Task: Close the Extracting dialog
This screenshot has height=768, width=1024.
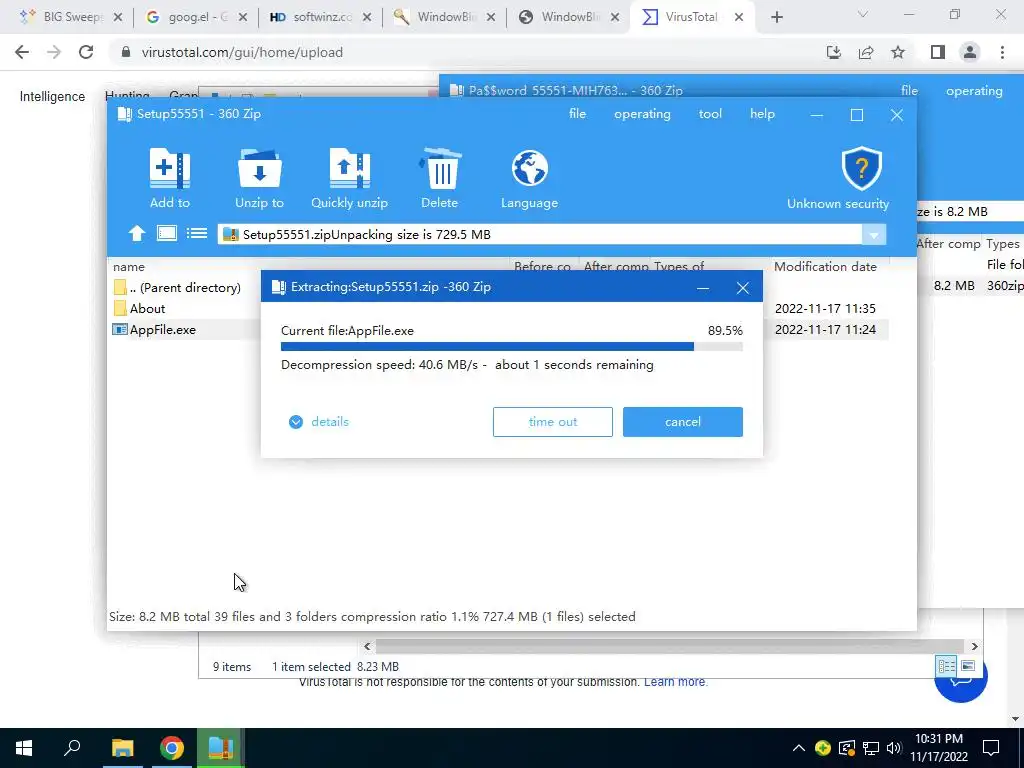Action: click(743, 287)
